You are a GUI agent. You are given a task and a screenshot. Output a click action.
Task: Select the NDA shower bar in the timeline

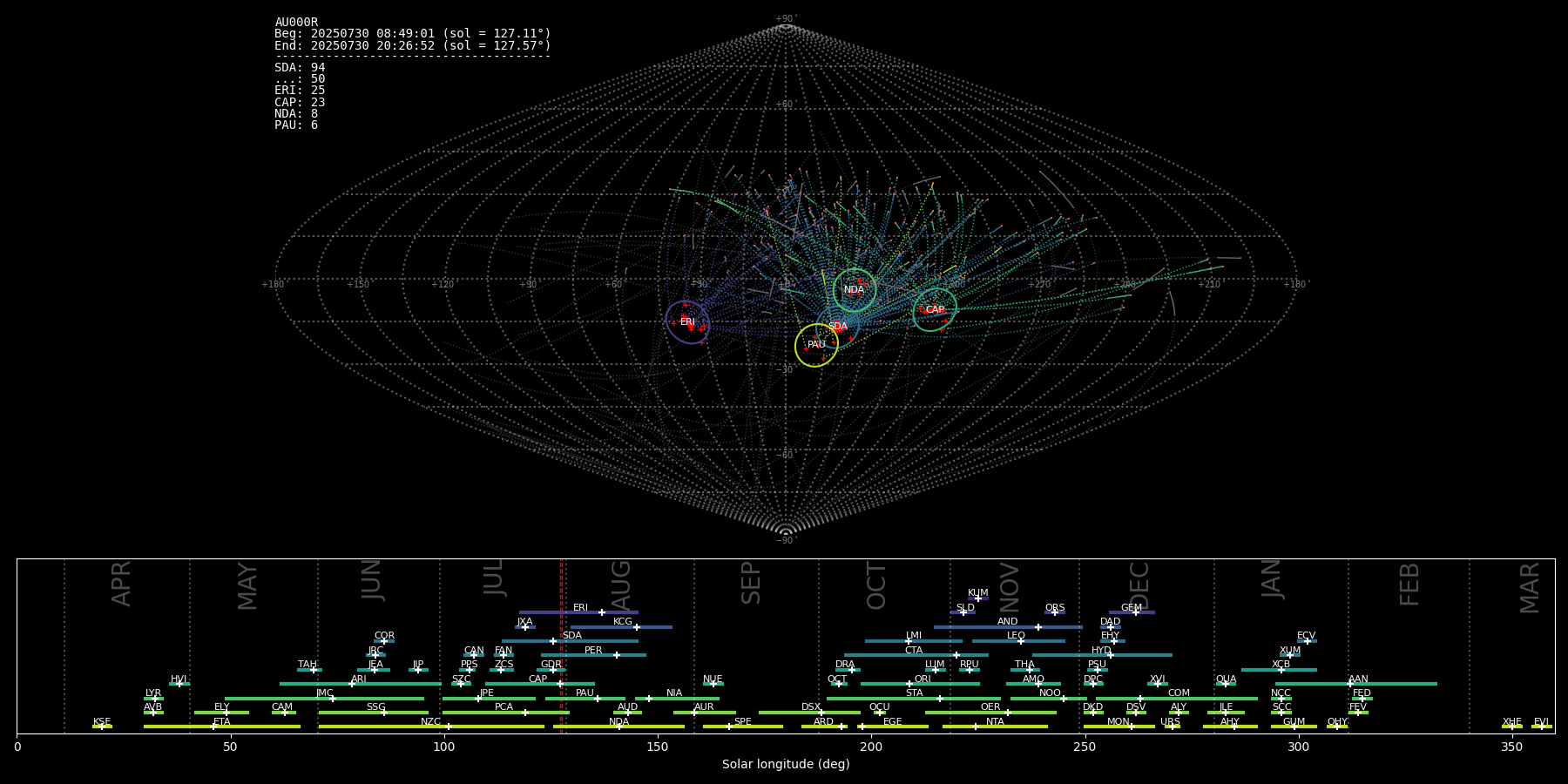(618, 727)
